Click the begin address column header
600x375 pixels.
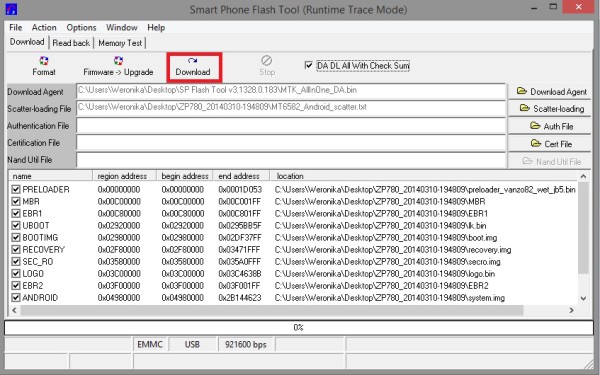(x=184, y=176)
